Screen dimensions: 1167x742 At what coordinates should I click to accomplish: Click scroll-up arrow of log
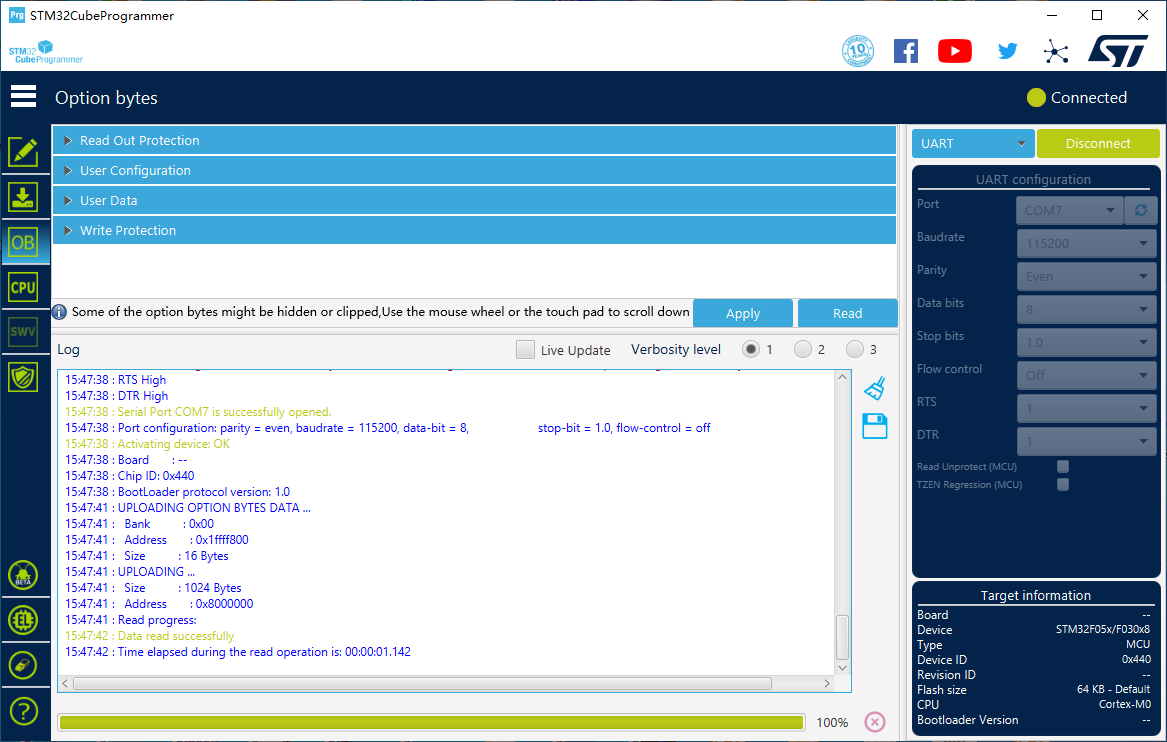pyautogui.click(x=843, y=377)
